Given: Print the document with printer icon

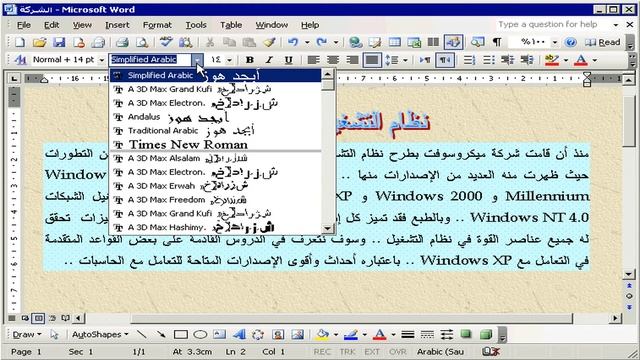Looking at the screenshot, I should pos(122,42).
